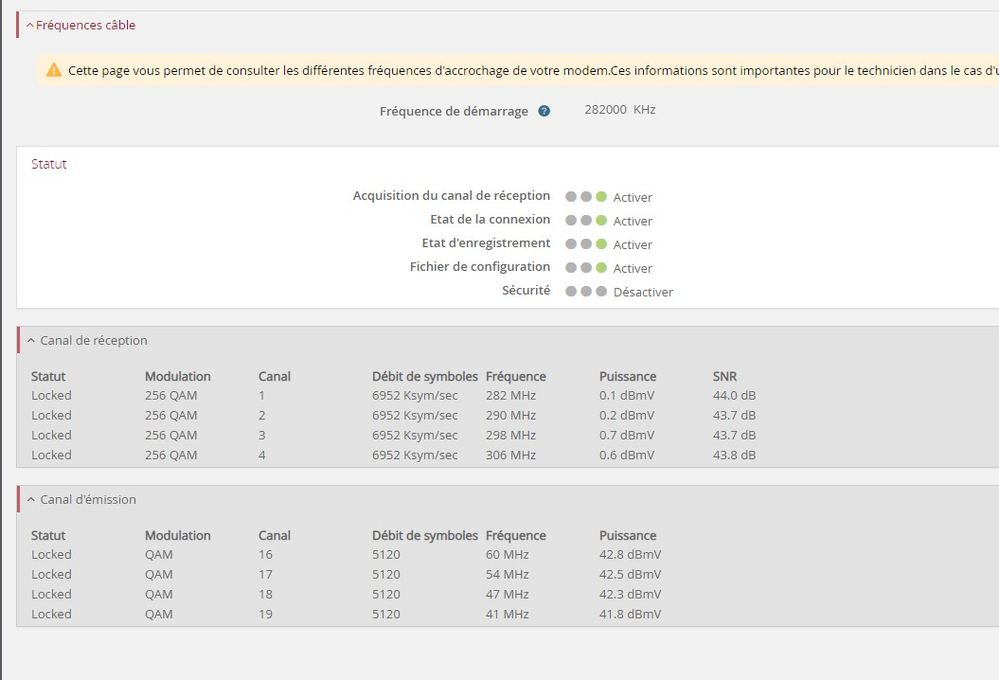Collapse the Canal d'émission panel
Viewport: 999px width, 680px height.
pos(31,500)
